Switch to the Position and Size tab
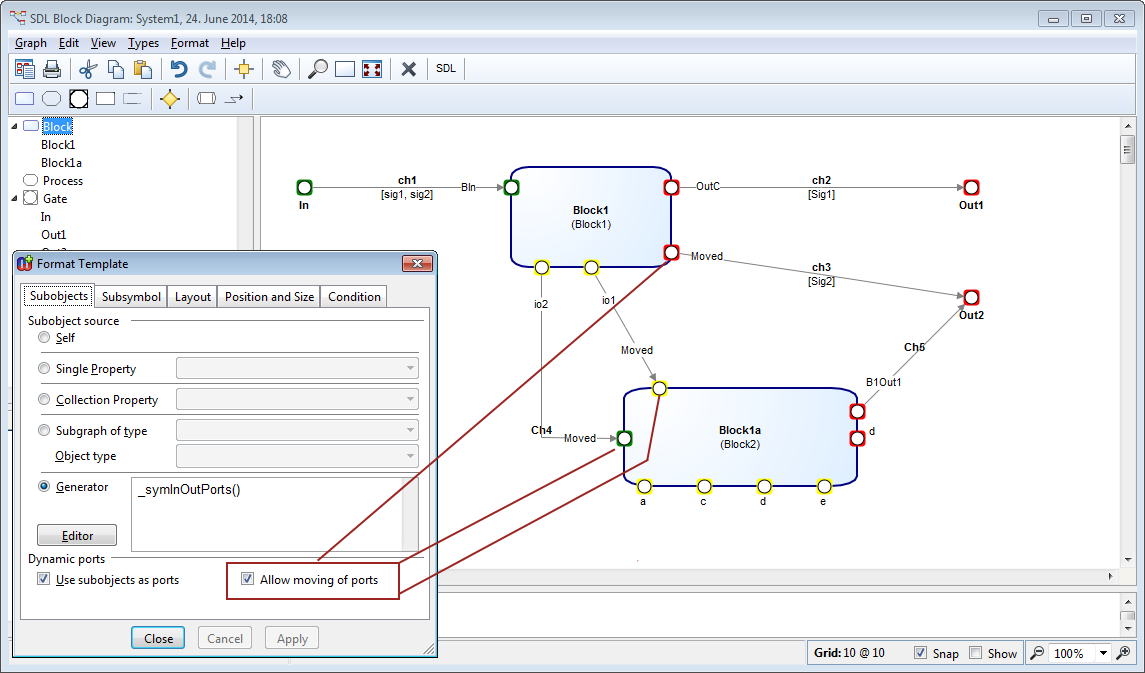The image size is (1145, 673). (269, 297)
